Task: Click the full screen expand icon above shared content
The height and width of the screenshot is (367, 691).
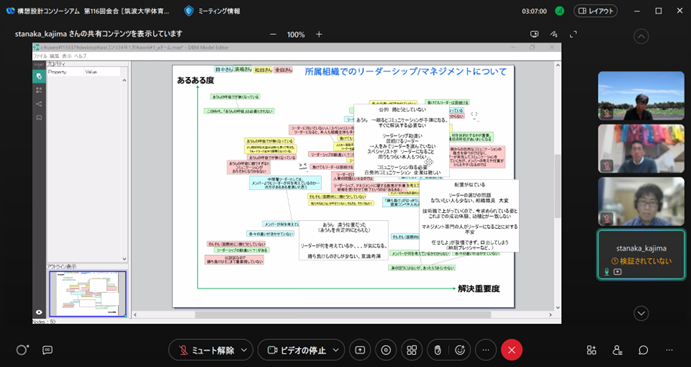Action: point(573,34)
